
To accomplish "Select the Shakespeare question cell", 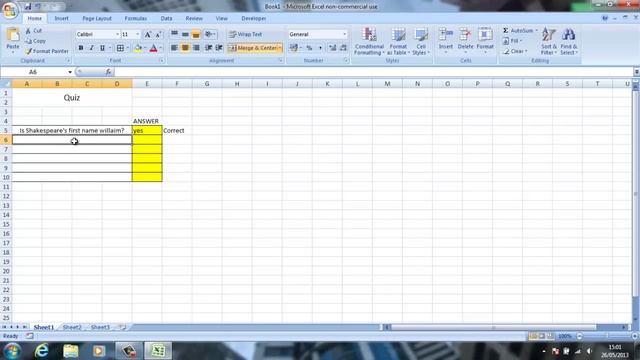I will [72, 131].
